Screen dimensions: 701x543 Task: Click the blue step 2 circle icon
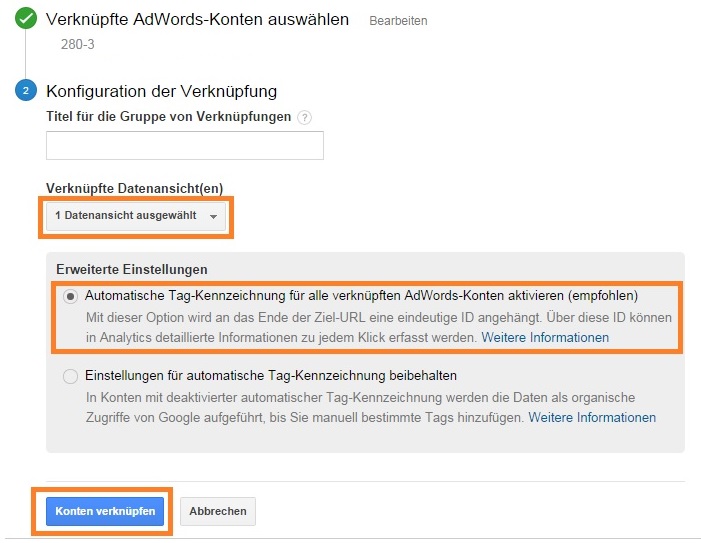pos(26,90)
